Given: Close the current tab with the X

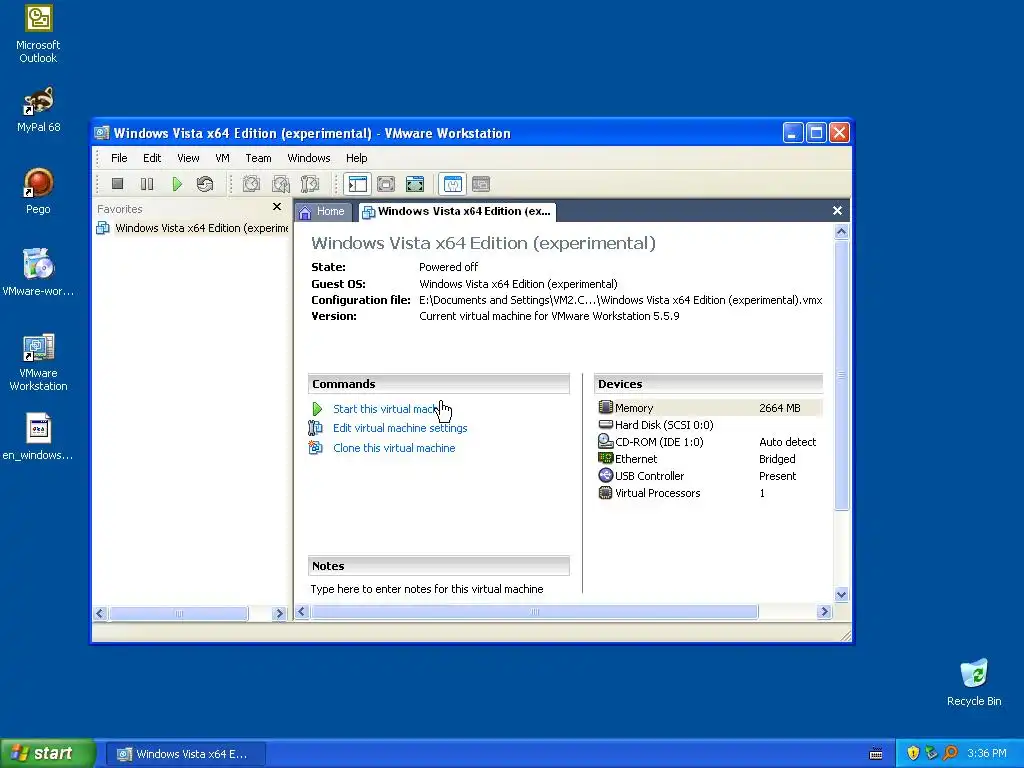Looking at the screenshot, I should tap(837, 210).
